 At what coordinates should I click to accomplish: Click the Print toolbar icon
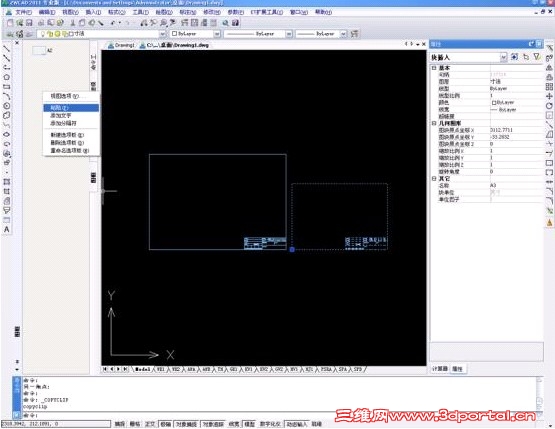(41, 23)
